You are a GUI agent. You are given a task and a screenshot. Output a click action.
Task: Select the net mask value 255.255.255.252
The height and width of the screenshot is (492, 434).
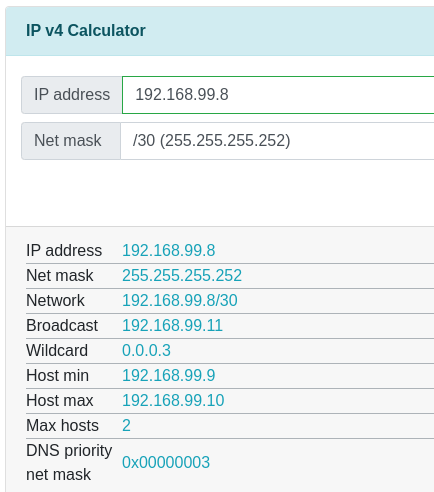[182, 275]
